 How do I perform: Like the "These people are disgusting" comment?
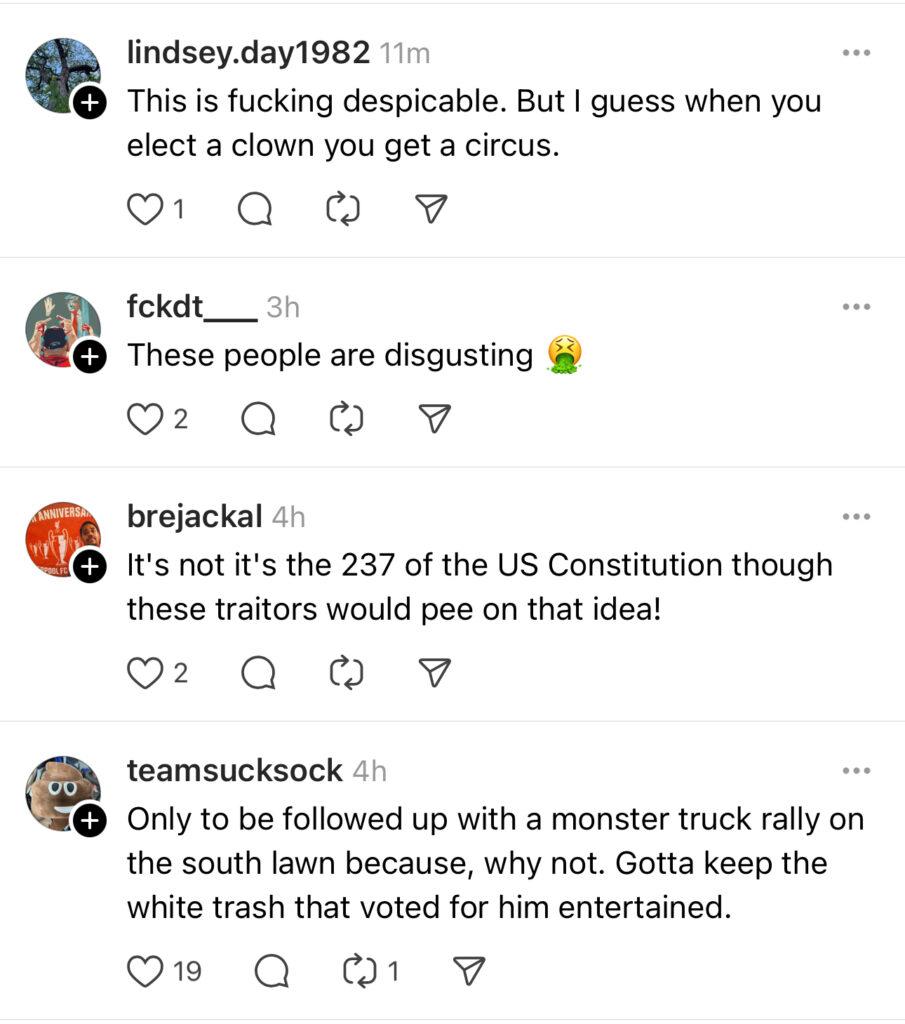146,419
